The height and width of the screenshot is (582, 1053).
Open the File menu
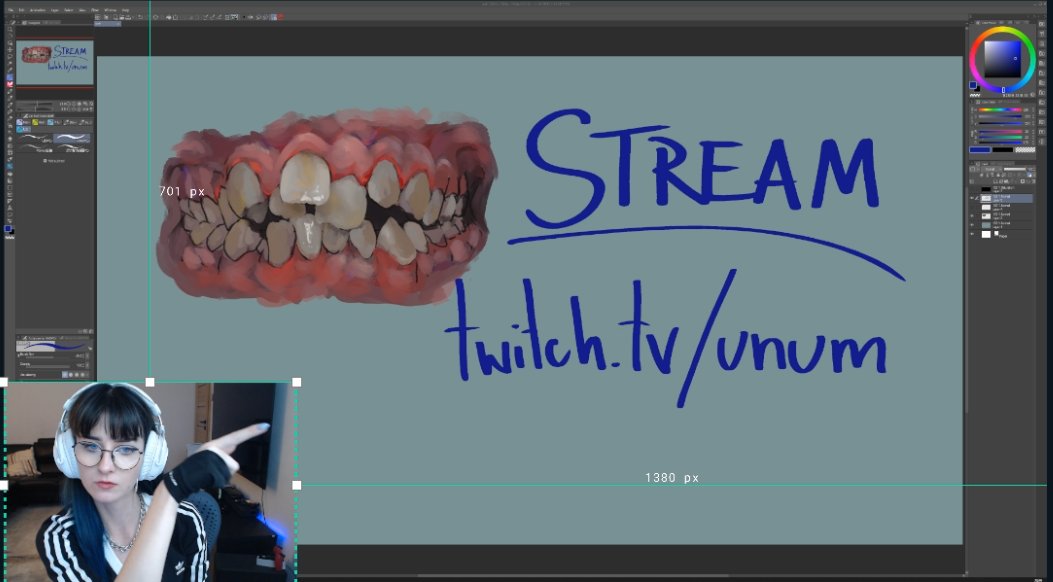coord(11,10)
